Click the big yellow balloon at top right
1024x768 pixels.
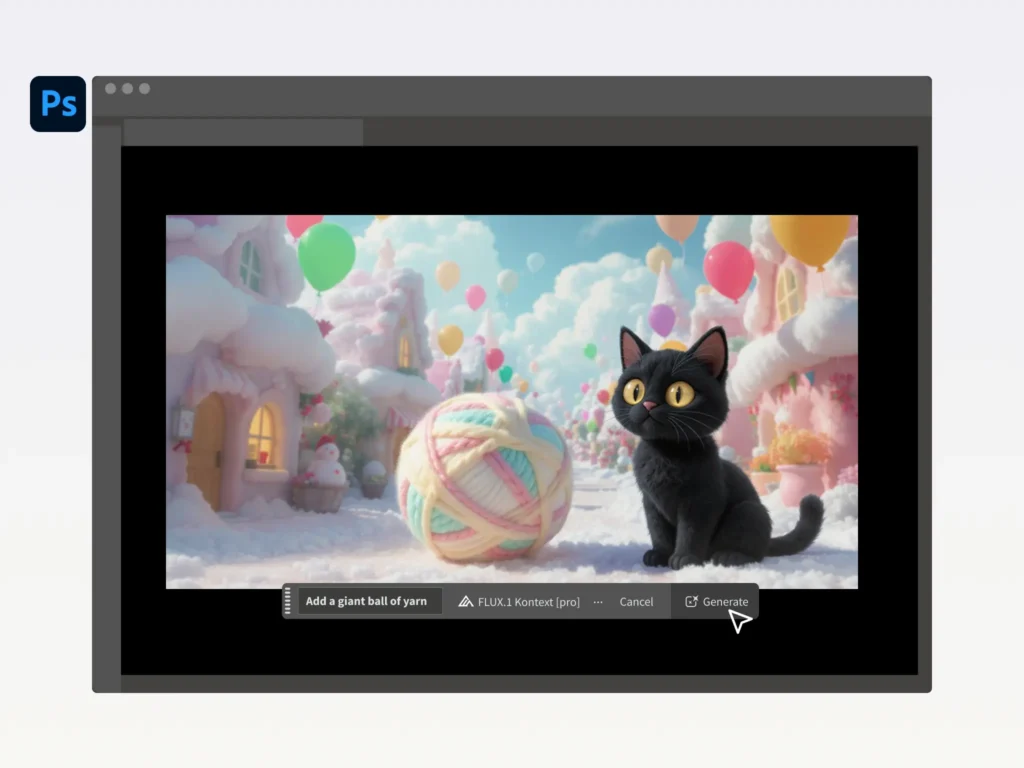pyautogui.click(x=809, y=240)
